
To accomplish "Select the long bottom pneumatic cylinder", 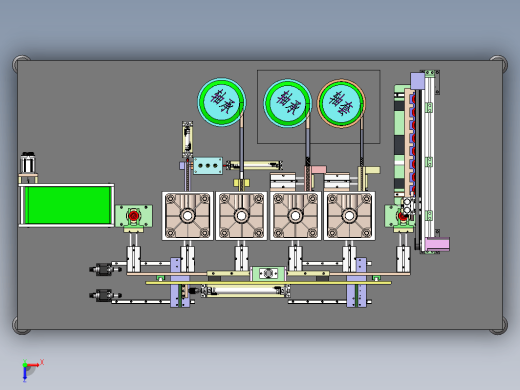I will [245, 291].
